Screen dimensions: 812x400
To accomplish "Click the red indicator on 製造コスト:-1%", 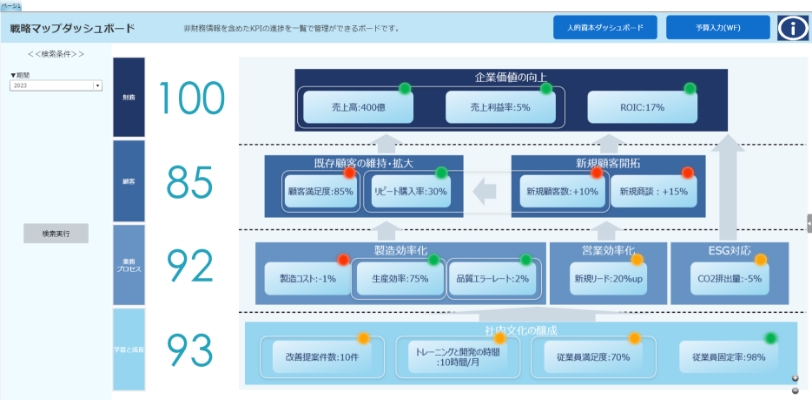I will (x=342, y=260).
